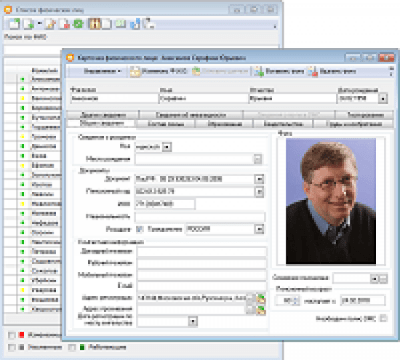
Task: Open the first dropdown menu in card toolbar
Action: click(102, 71)
